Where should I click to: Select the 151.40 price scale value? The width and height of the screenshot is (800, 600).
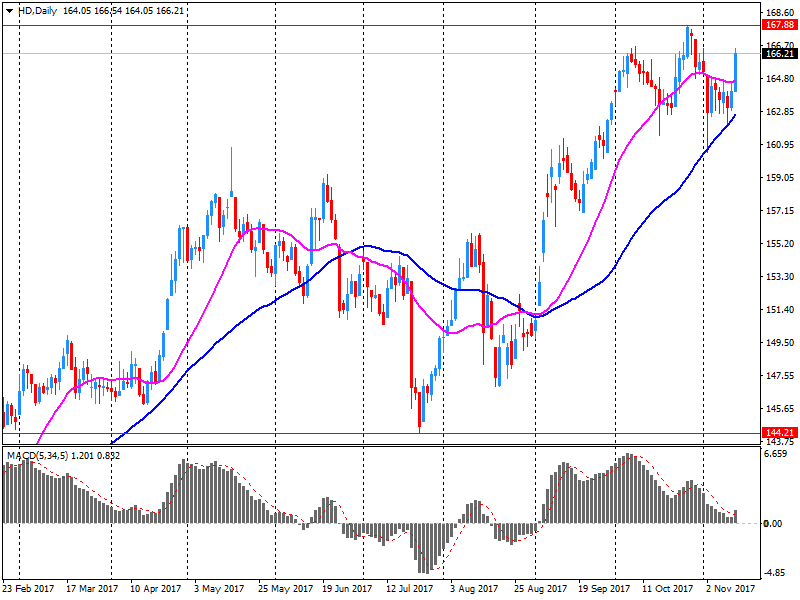pos(780,310)
